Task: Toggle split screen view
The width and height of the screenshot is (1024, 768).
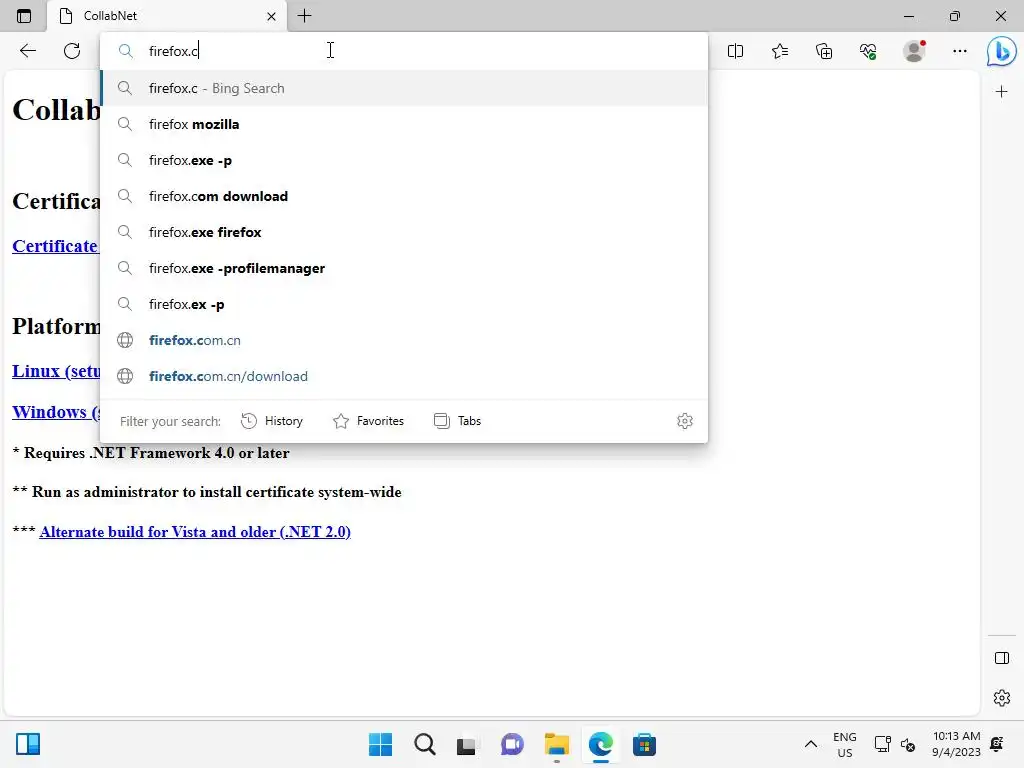Action: [735, 51]
